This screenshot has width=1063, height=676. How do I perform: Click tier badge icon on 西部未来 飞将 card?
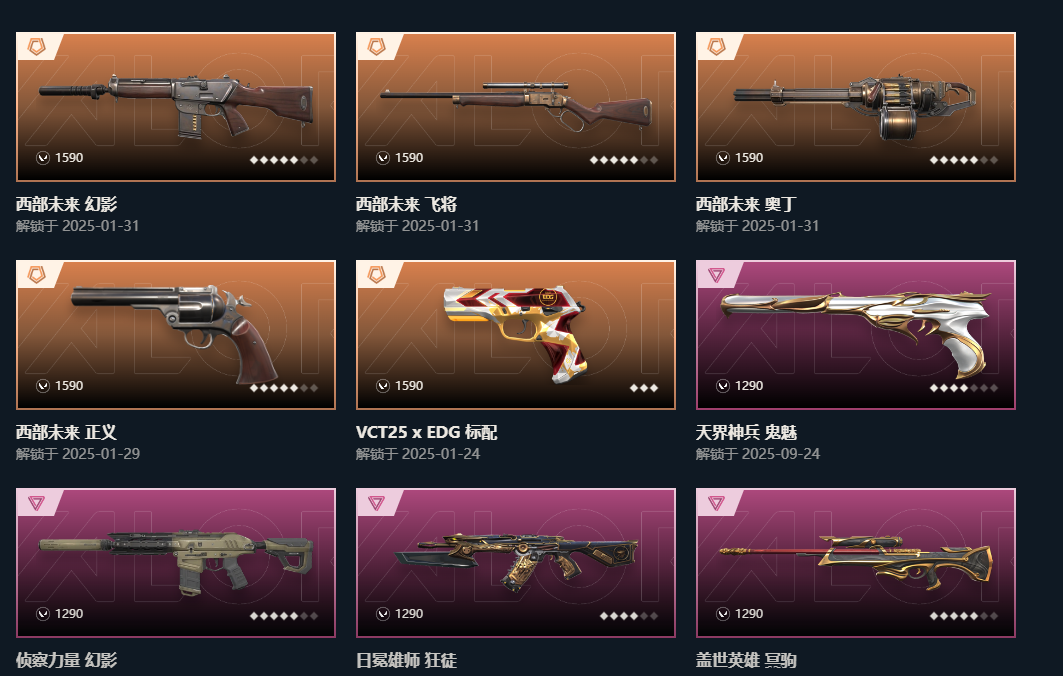(x=376, y=46)
